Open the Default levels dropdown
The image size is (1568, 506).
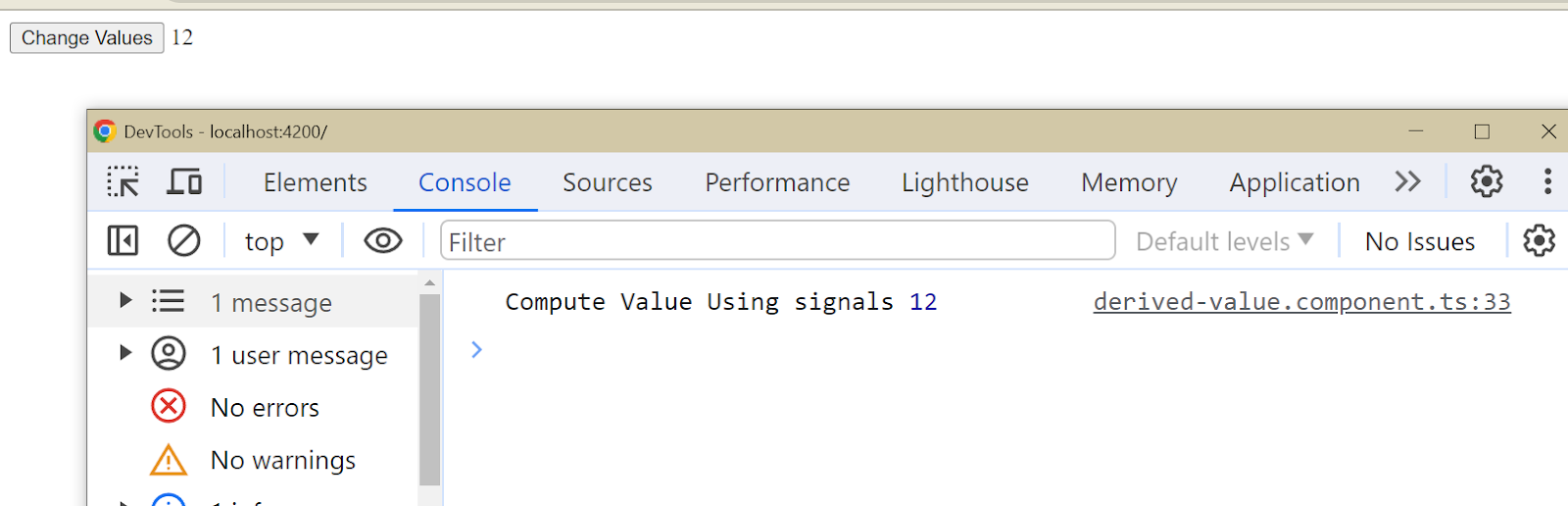[1224, 241]
